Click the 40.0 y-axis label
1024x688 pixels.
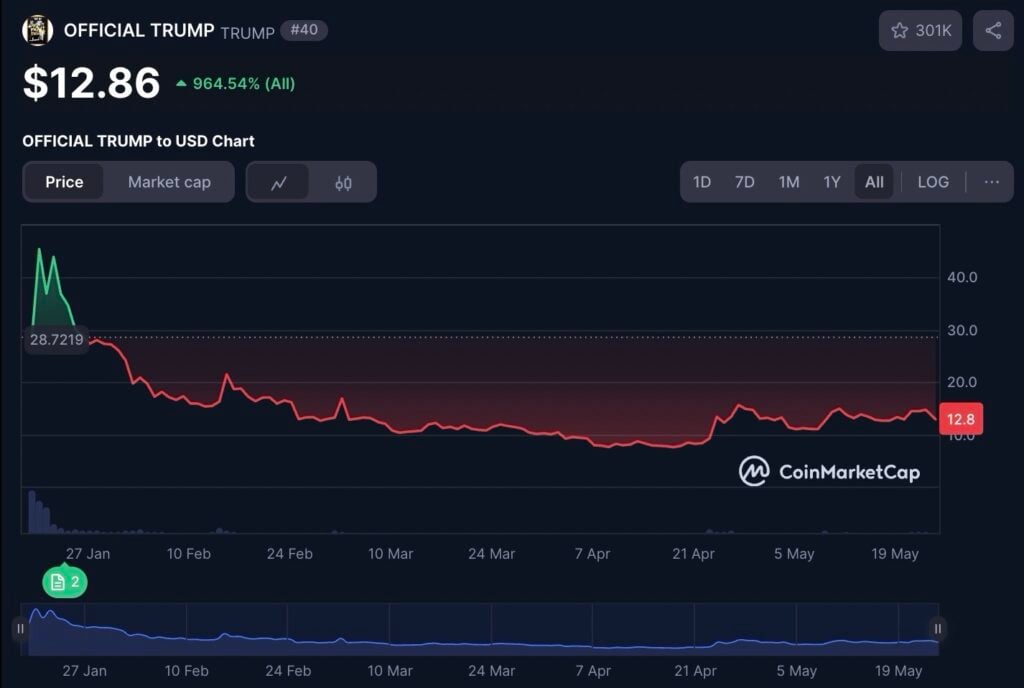pyautogui.click(x=962, y=277)
